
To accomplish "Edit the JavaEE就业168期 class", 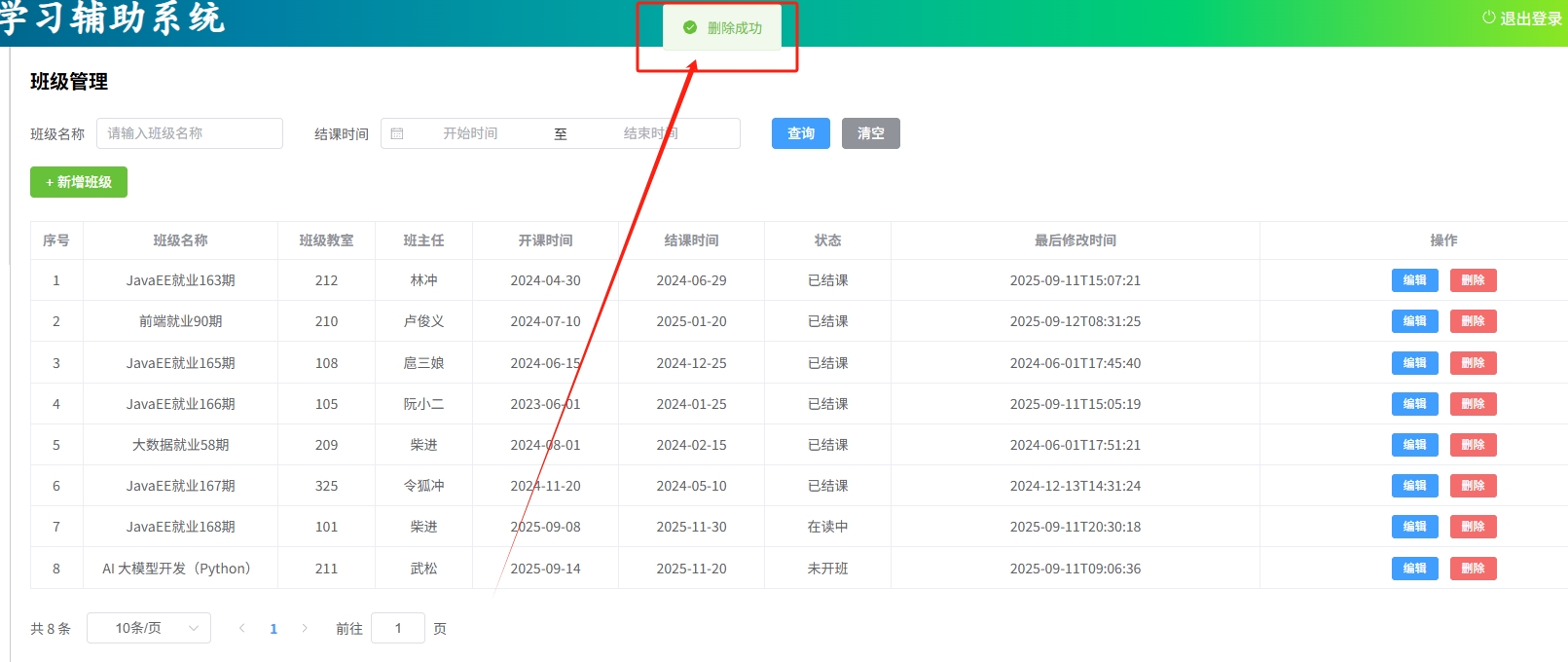I will [x=1415, y=527].
